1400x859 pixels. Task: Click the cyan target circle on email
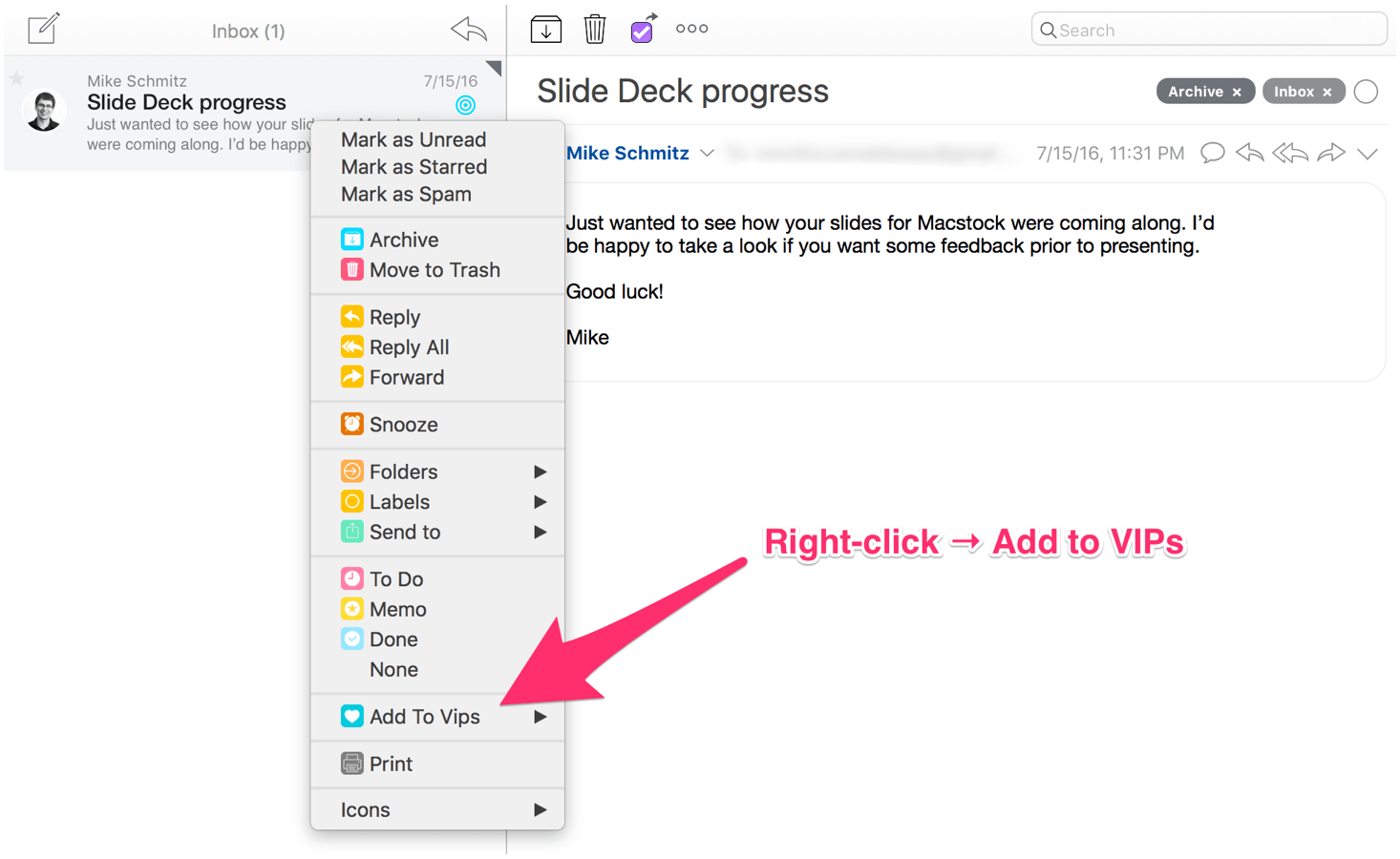(465, 105)
